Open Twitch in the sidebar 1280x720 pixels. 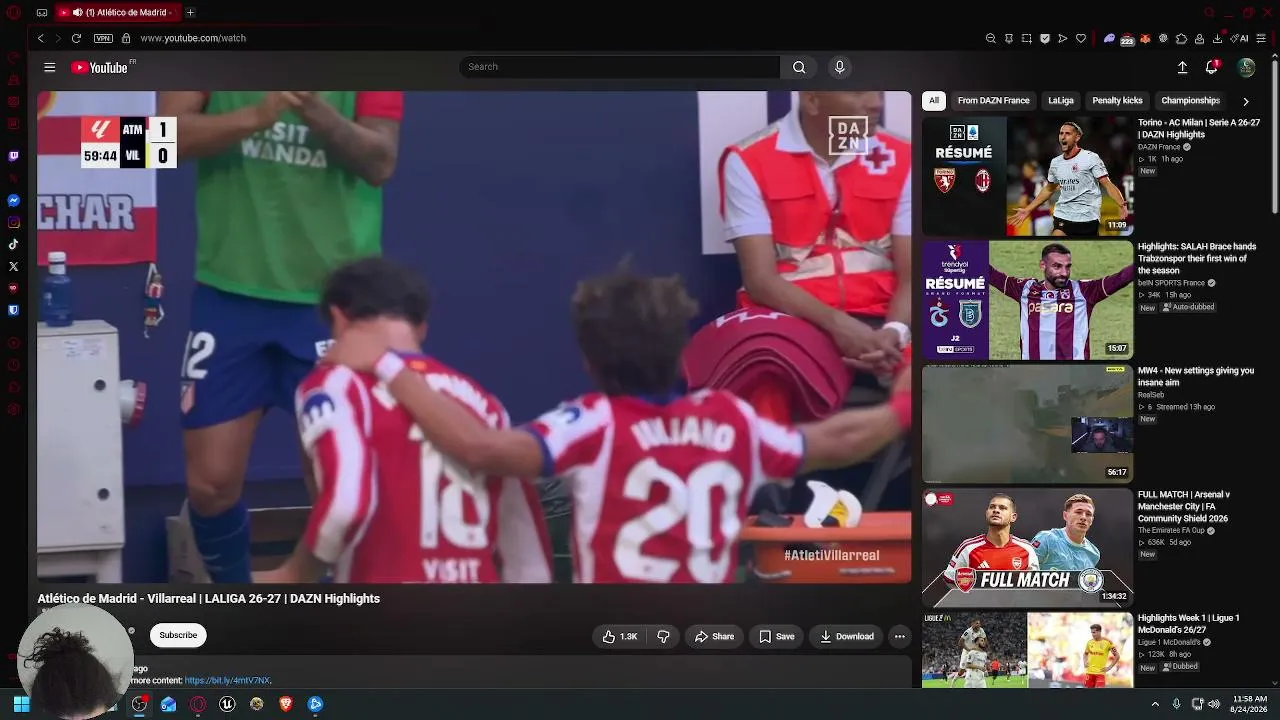pyautogui.click(x=13, y=156)
